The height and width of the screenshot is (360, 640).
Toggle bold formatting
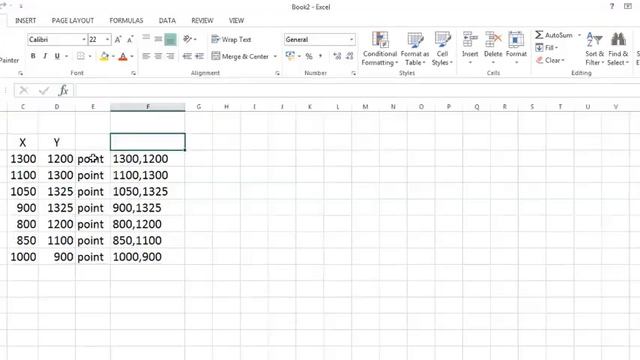point(33,56)
